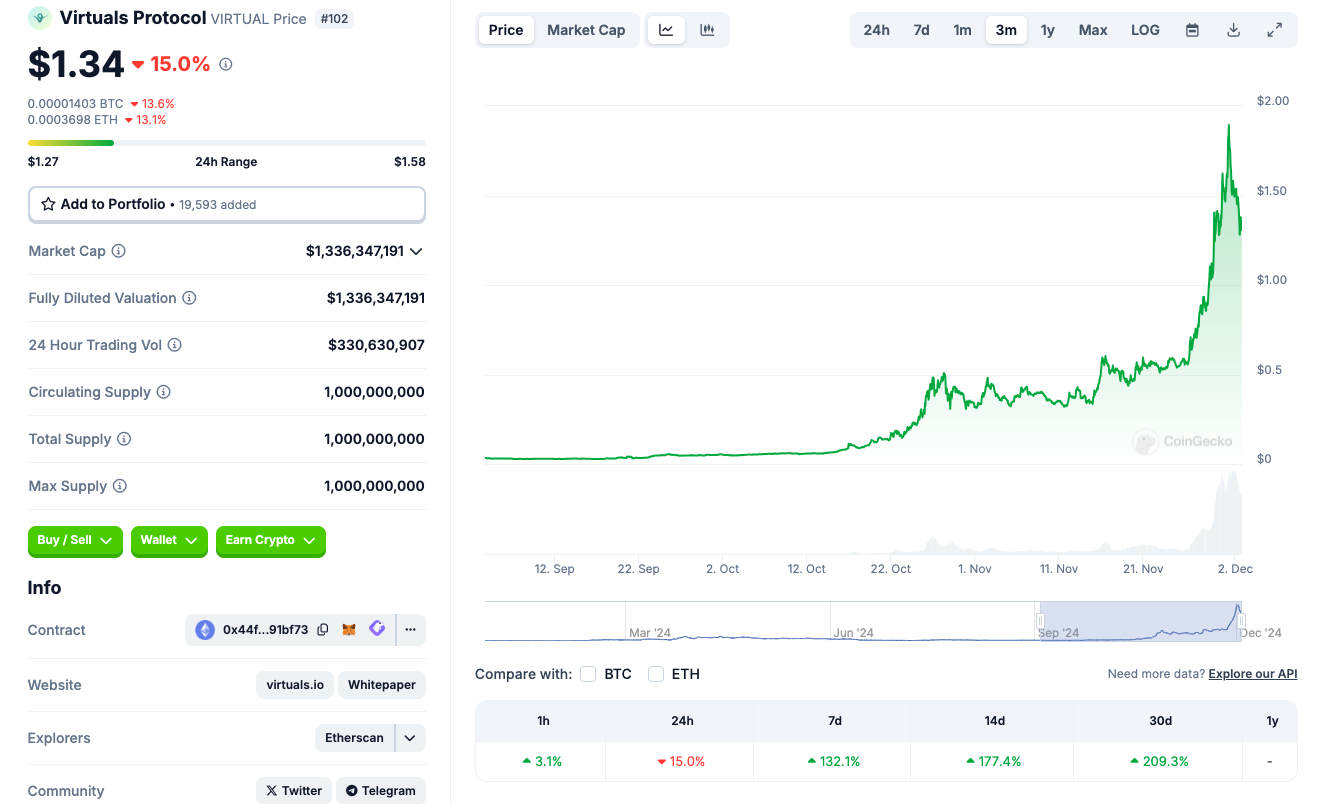Show Circulating Supply info icon
The width and height of the screenshot is (1329, 804).
pos(163,392)
